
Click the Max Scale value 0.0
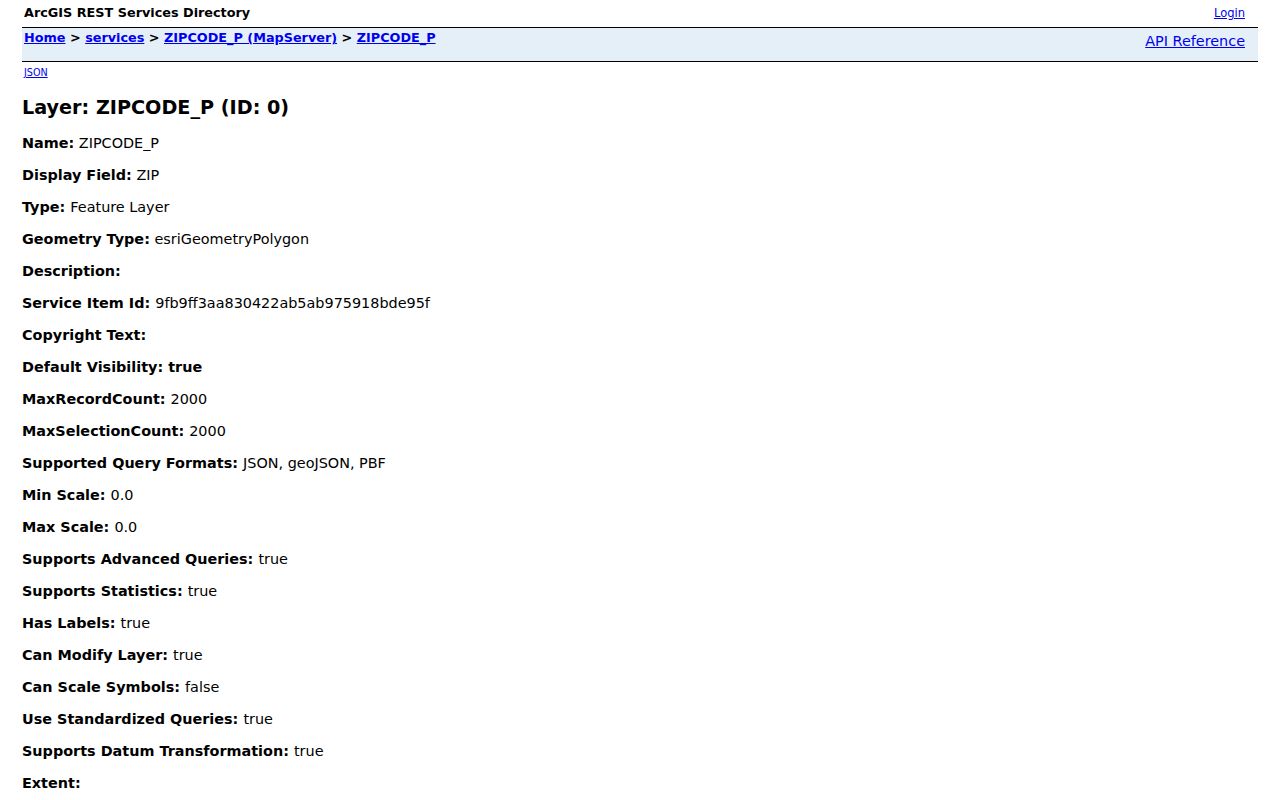click(x=126, y=527)
